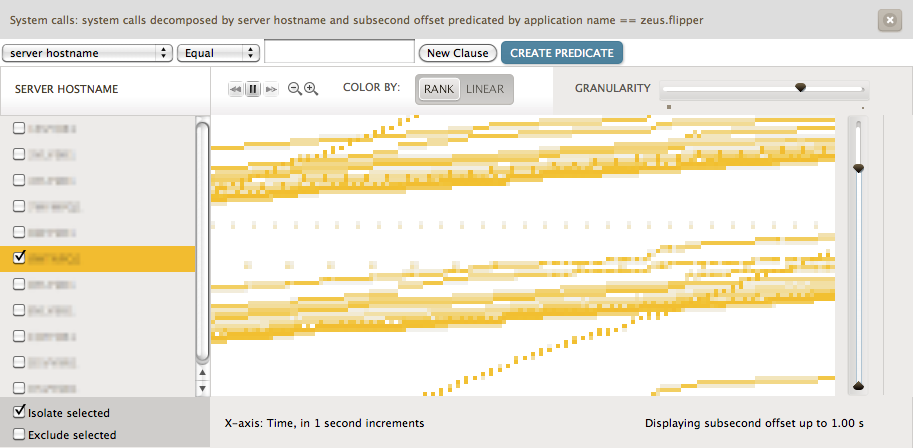Select RANK color mode

pos(438,89)
